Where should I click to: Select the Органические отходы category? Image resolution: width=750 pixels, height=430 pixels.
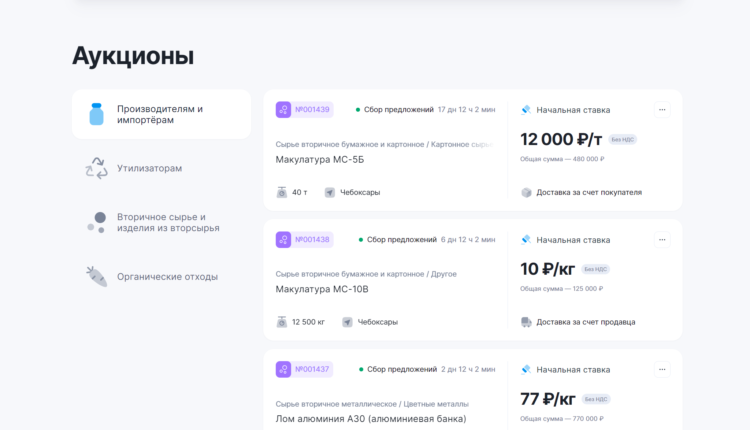coord(166,276)
